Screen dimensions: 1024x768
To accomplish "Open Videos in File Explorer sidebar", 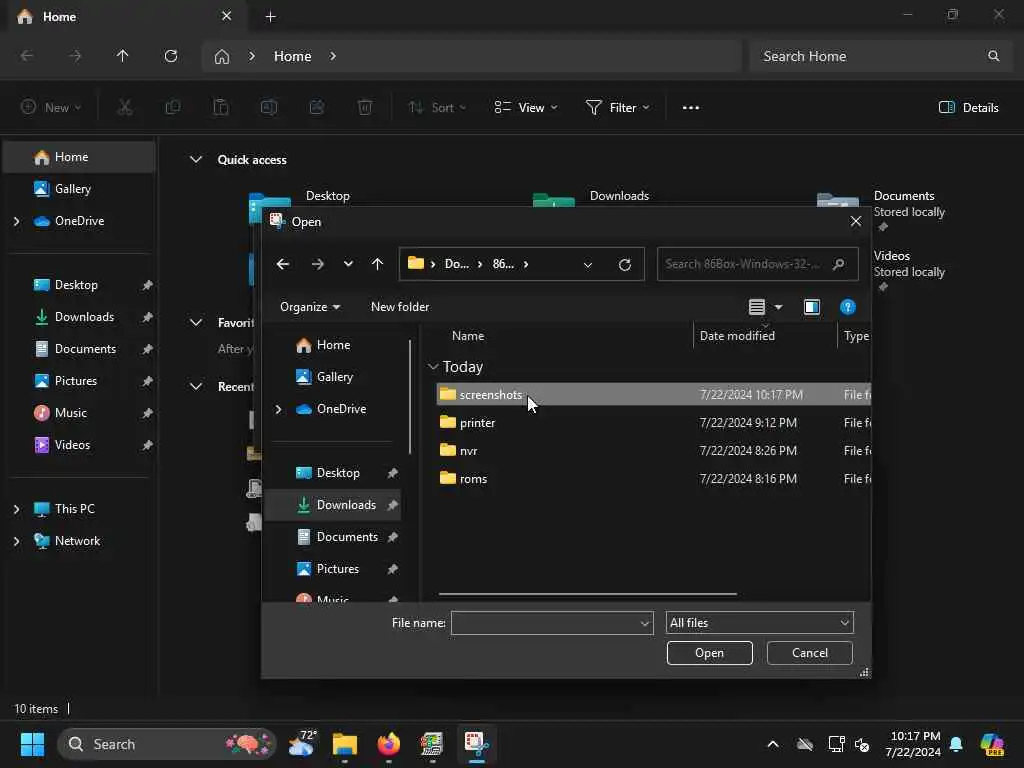I will tap(72, 445).
